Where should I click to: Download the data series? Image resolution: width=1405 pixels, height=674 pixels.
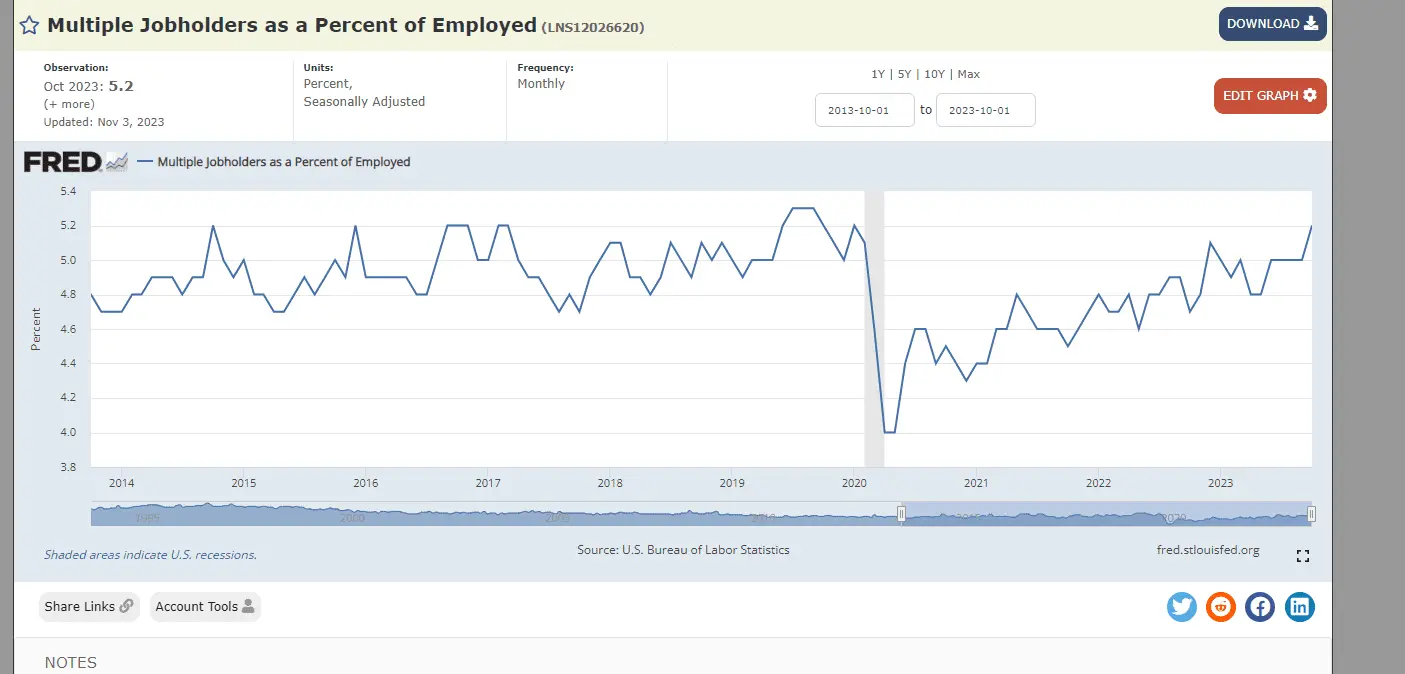(x=1272, y=24)
